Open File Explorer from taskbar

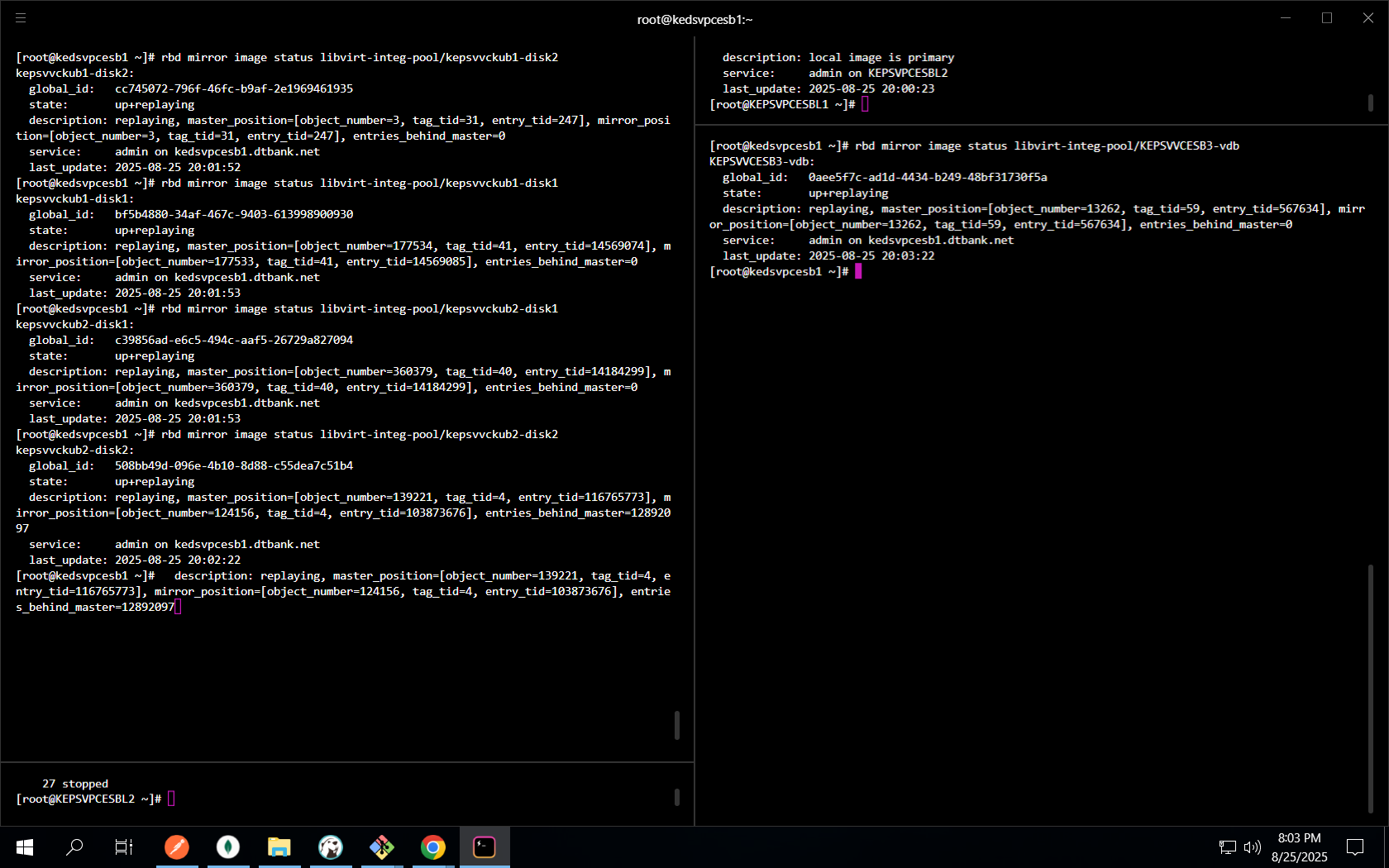coord(279,847)
